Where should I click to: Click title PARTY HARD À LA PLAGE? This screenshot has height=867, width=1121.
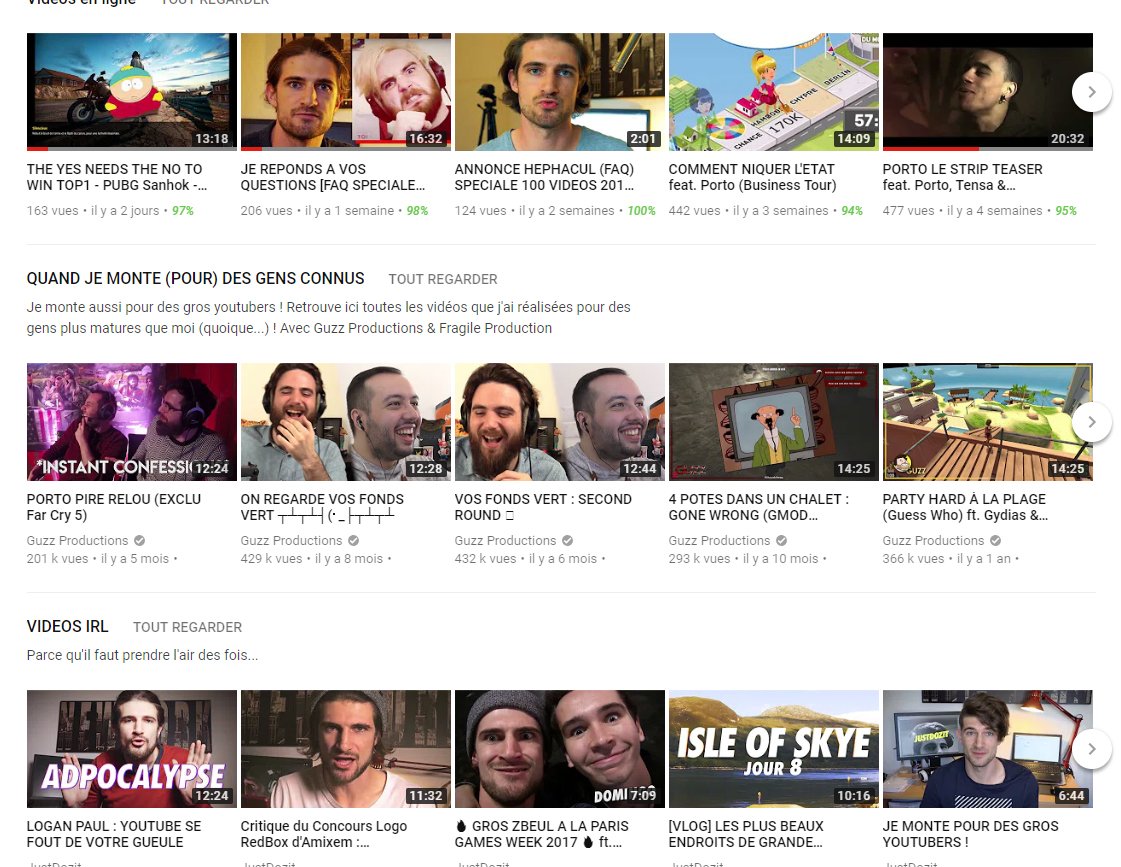tap(965, 507)
